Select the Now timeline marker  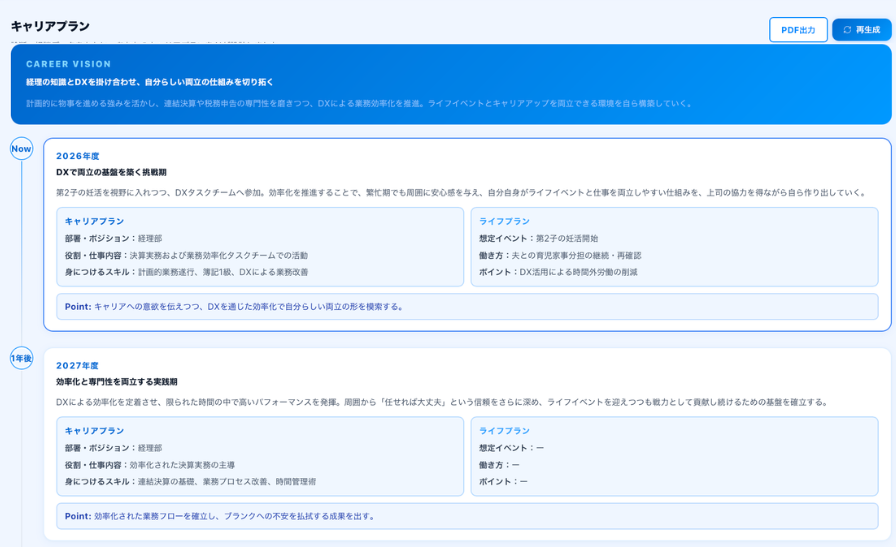(x=21, y=149)
